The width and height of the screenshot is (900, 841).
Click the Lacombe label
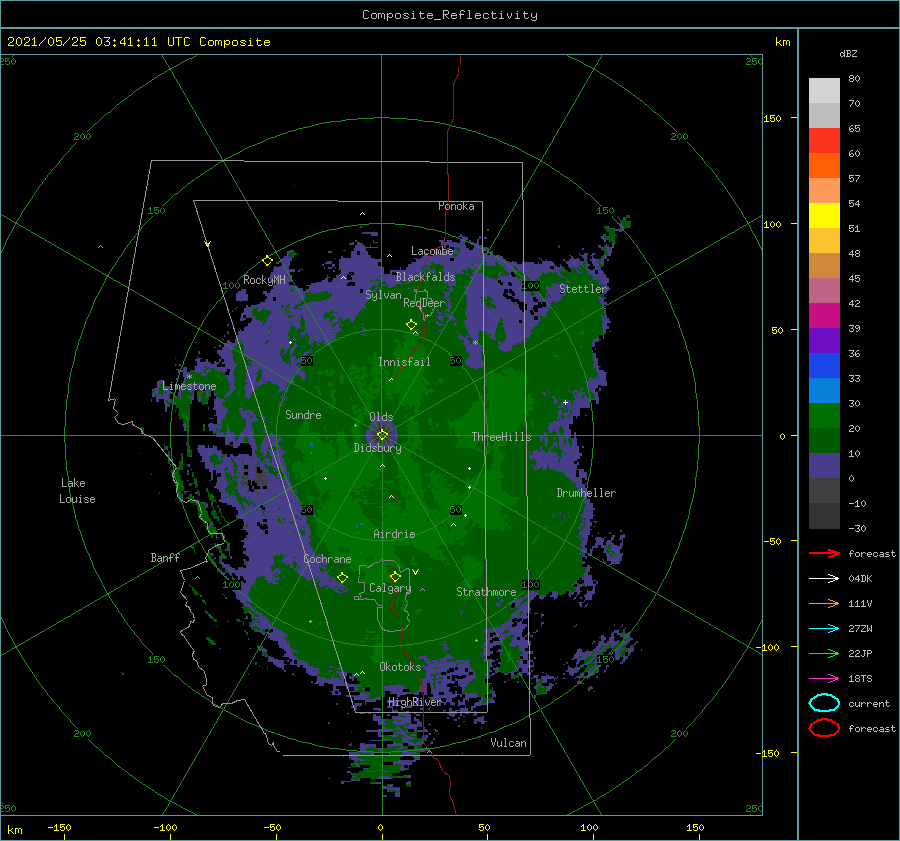point(432,251)
